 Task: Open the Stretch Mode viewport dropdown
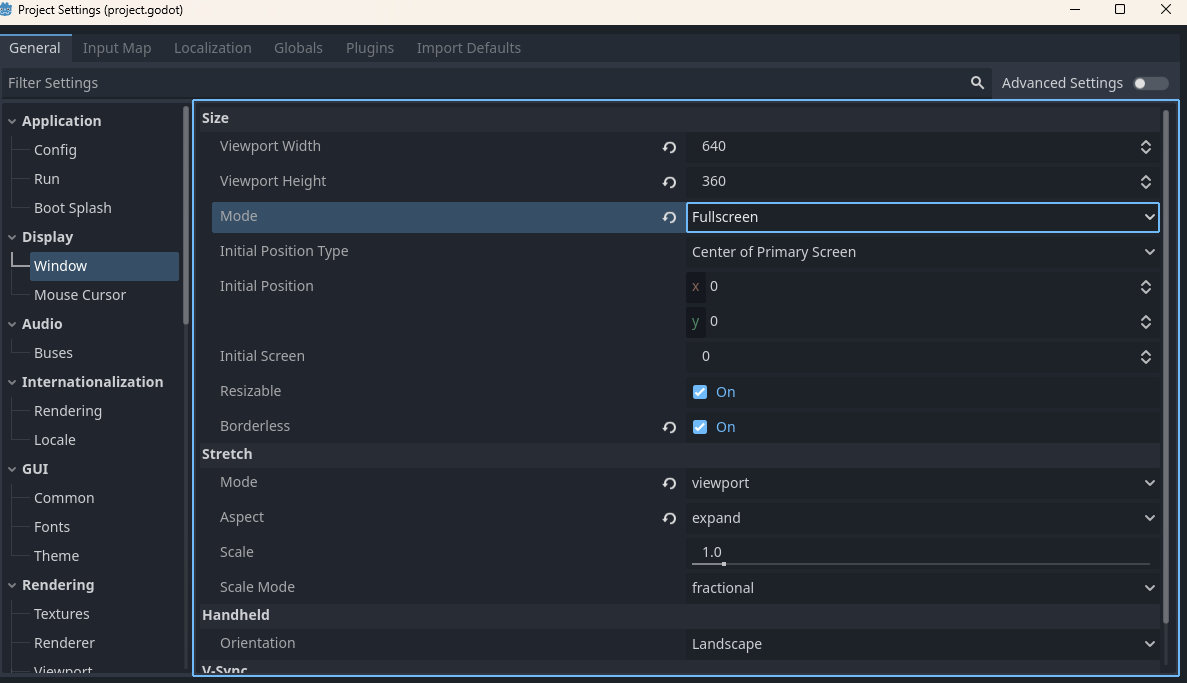click(923, 483)
